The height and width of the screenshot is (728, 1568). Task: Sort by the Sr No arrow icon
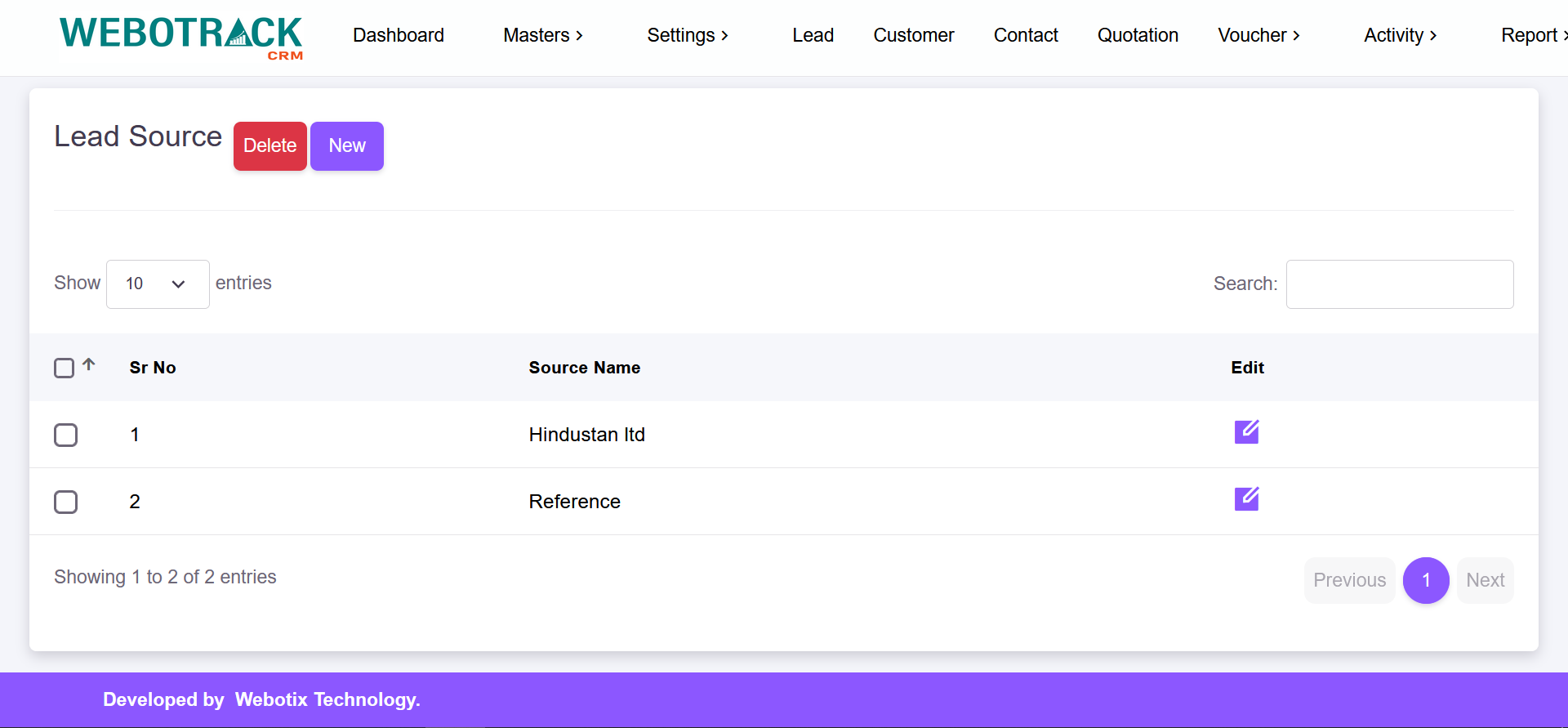(89, 364)
